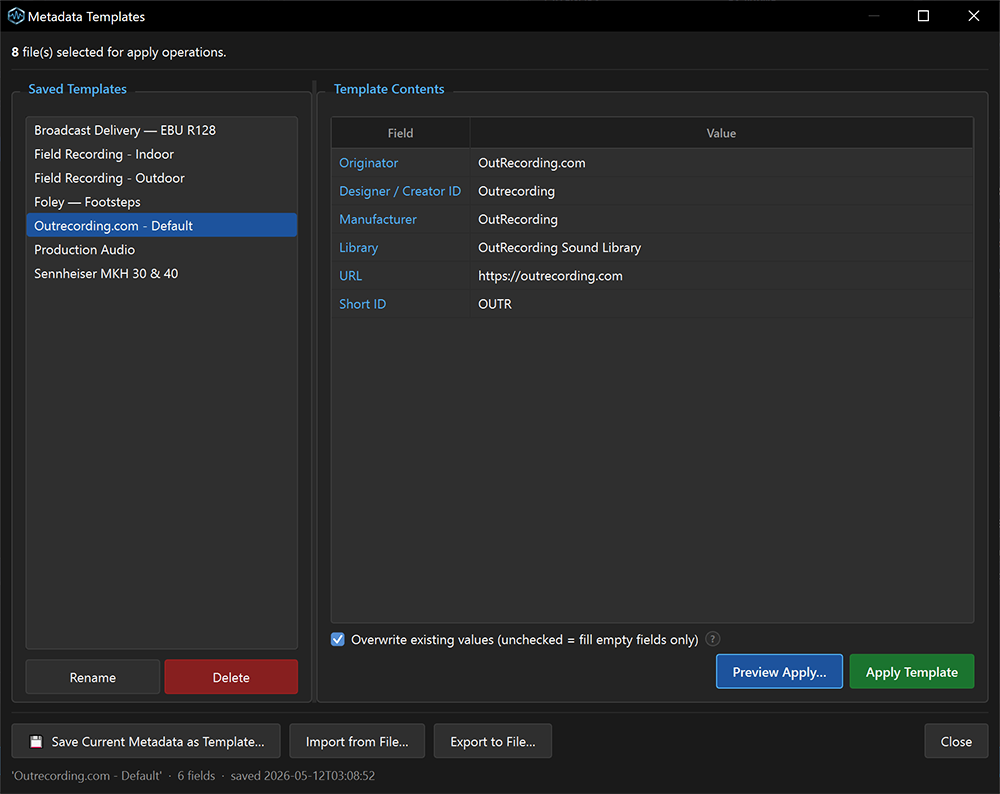The width and height of the screenshot is (1000, 794).
Task: Select Outrecording.com - Default template
Action: click(x=161, y=226)
